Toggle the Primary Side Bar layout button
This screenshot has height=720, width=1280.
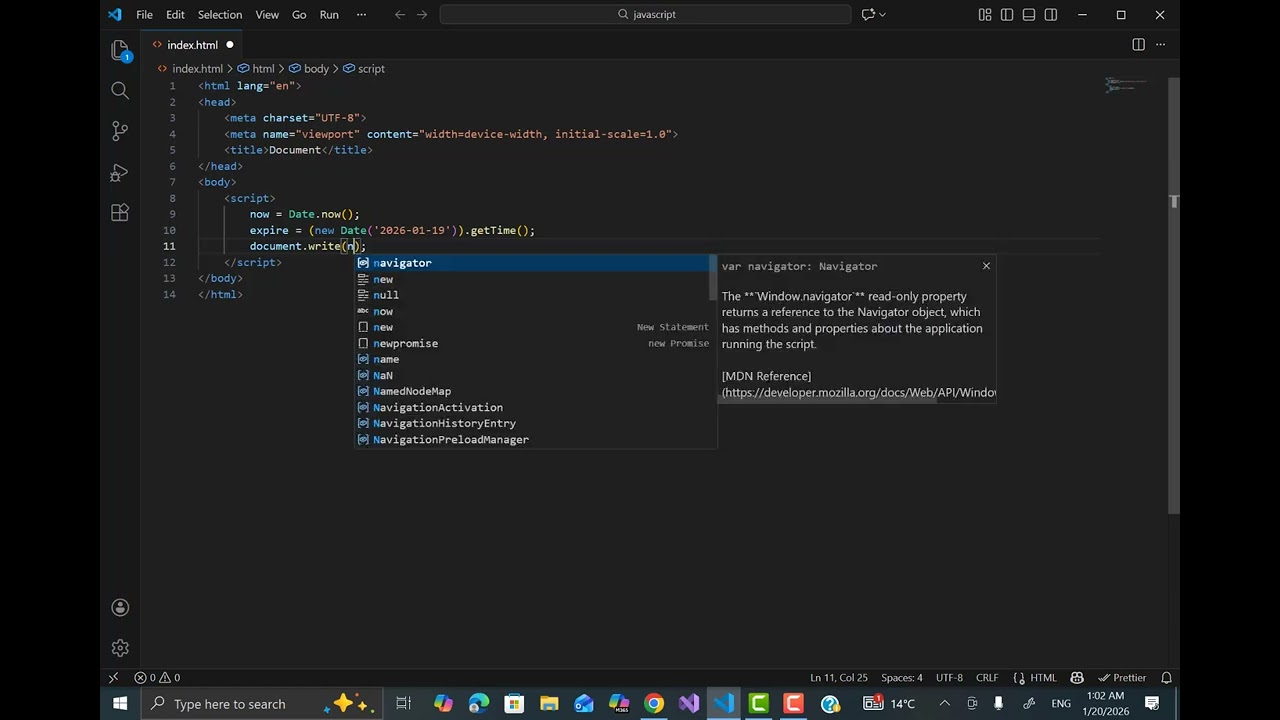pos(1007,15)
